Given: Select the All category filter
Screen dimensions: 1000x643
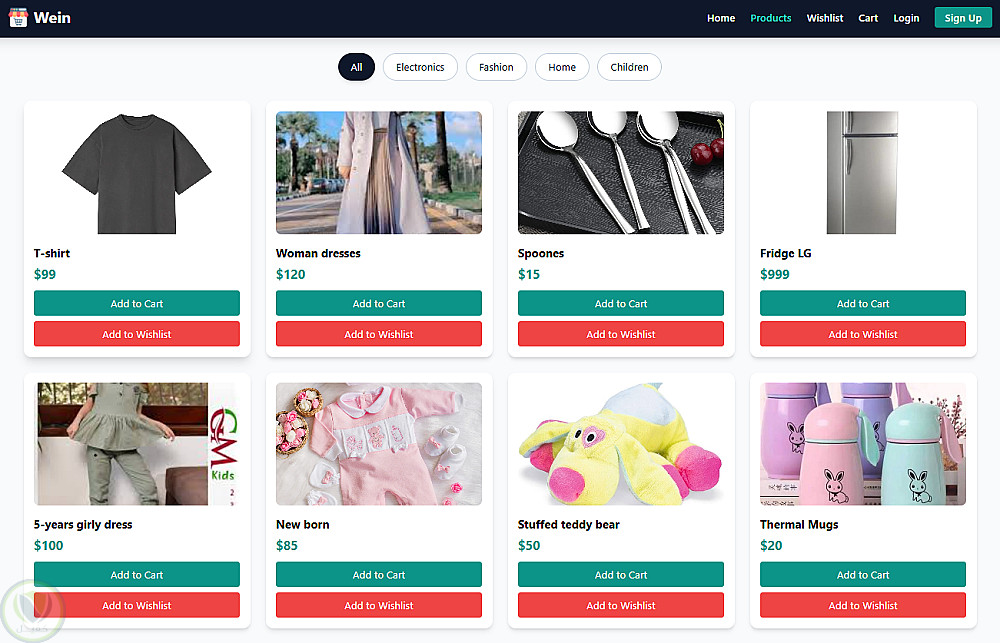Looking at the screenshot, I should click(357, 67).
